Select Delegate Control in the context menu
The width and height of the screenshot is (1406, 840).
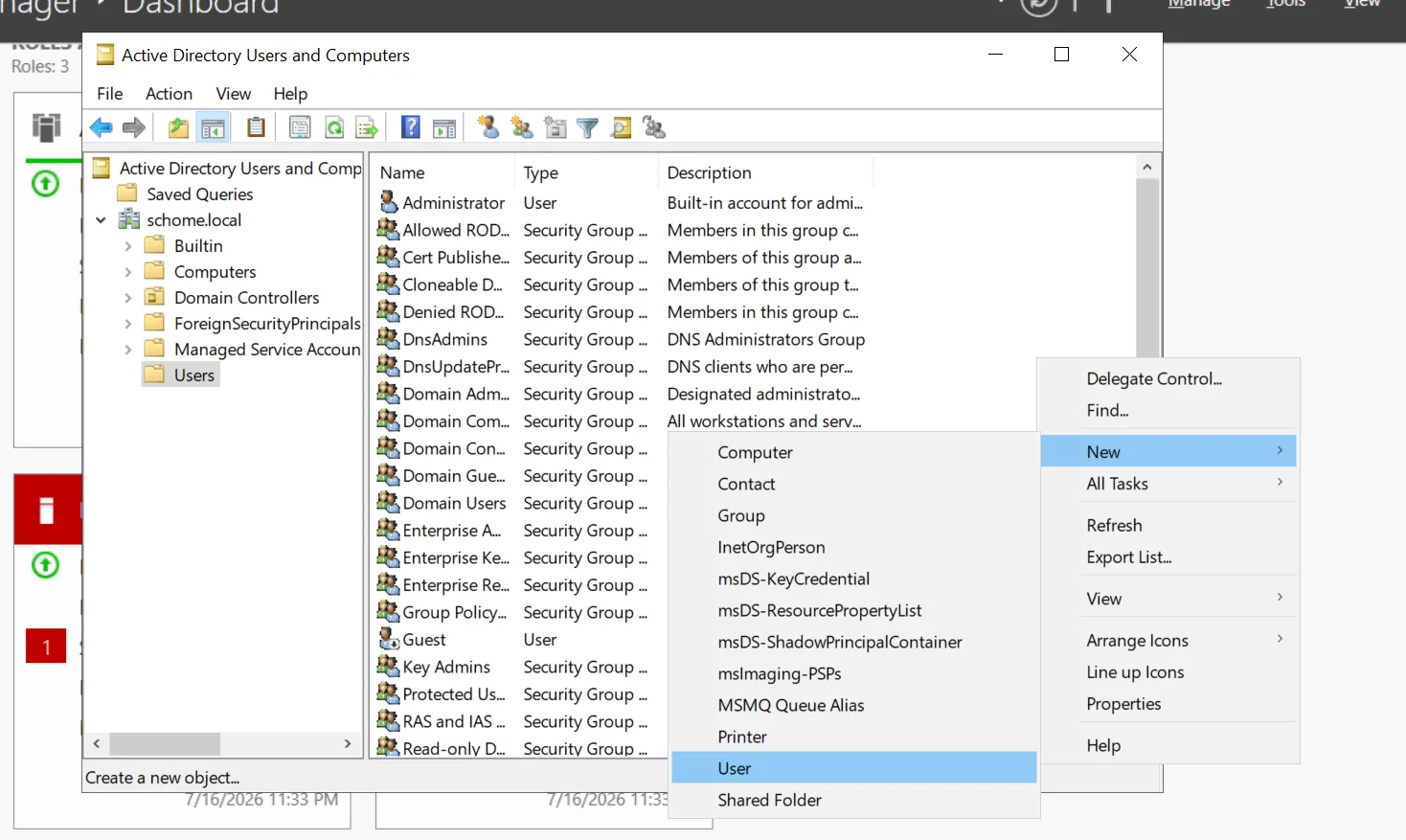click(x=1168, y=378)
